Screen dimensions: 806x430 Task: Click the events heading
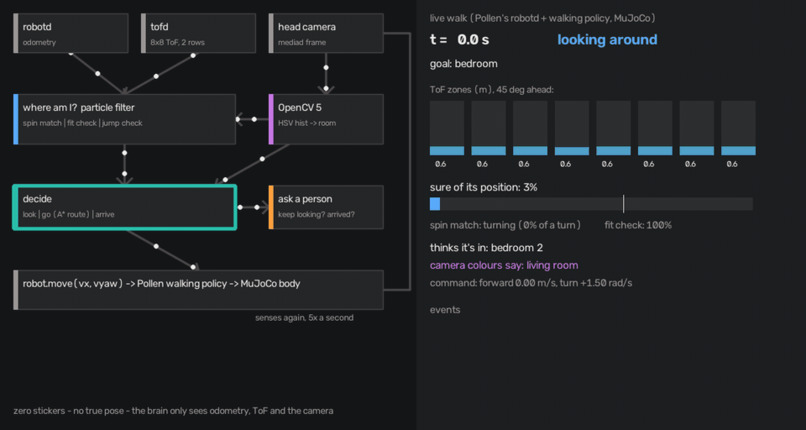tap(445, 310)
